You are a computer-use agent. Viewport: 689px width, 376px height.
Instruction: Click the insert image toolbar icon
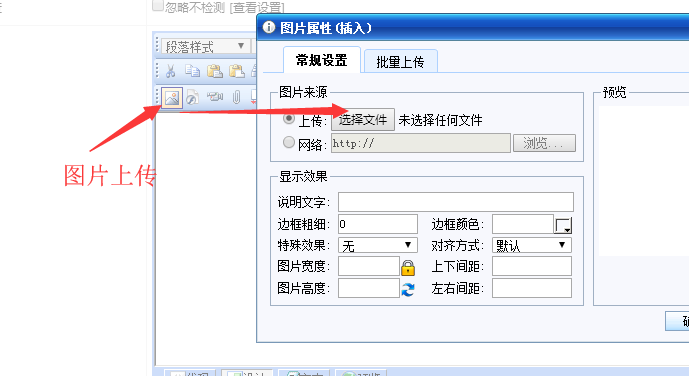[172, 98]
